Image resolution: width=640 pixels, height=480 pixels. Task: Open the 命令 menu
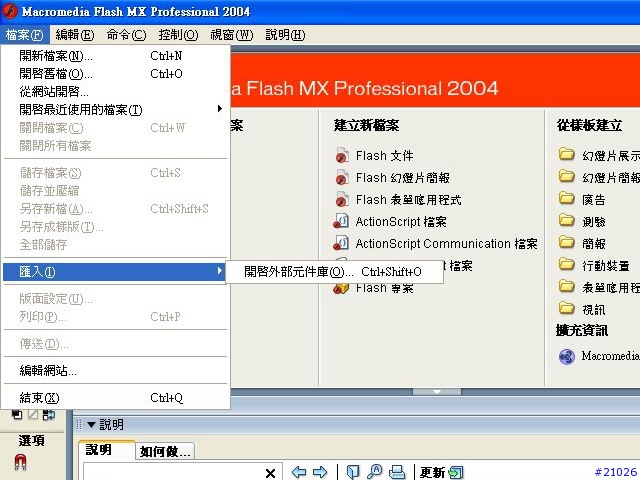(126, 35)
